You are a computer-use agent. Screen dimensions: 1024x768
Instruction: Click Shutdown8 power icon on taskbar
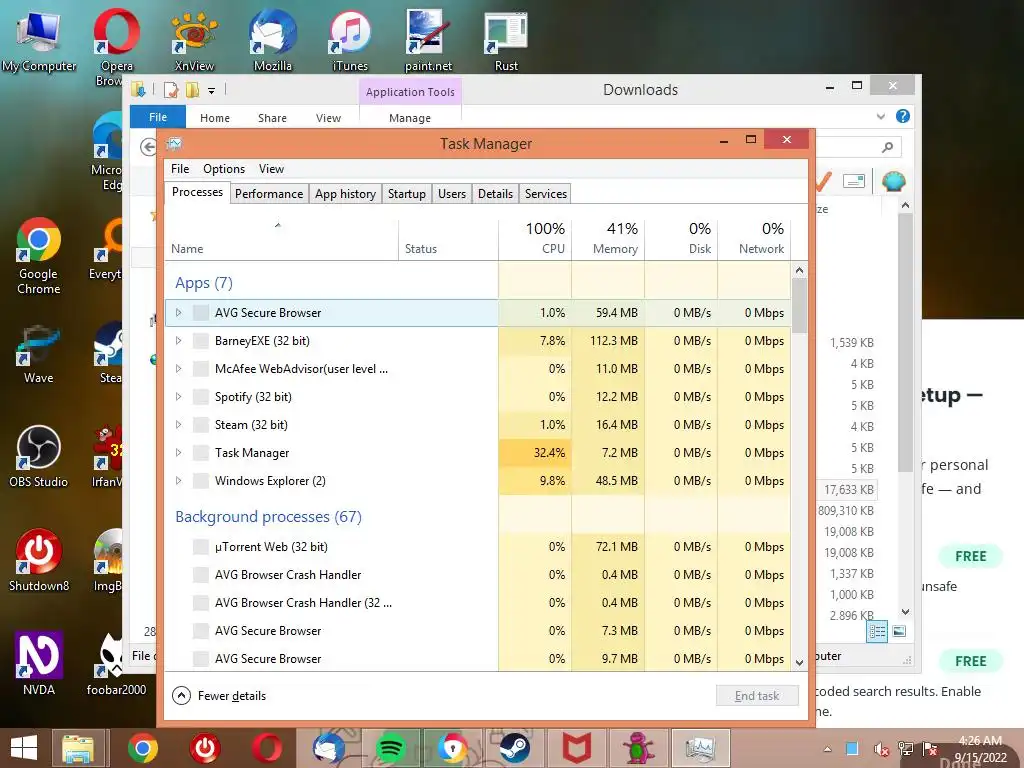[204, 748]
